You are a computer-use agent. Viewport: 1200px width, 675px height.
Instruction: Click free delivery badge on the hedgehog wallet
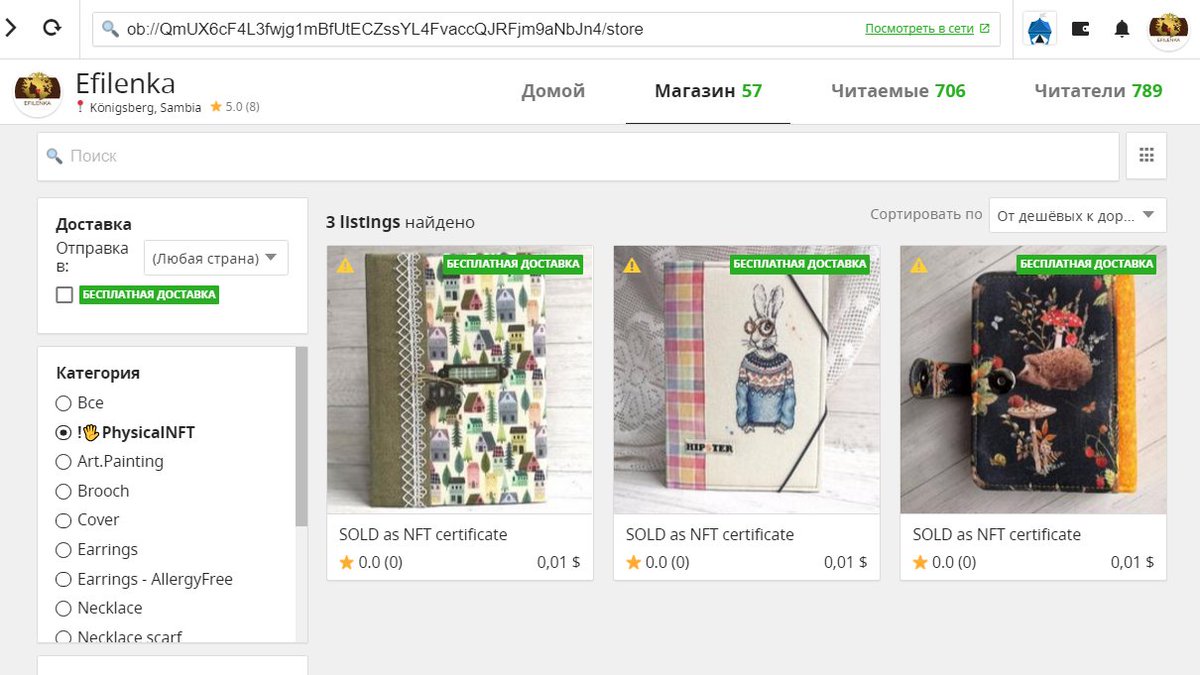(x=1087, y=264)
